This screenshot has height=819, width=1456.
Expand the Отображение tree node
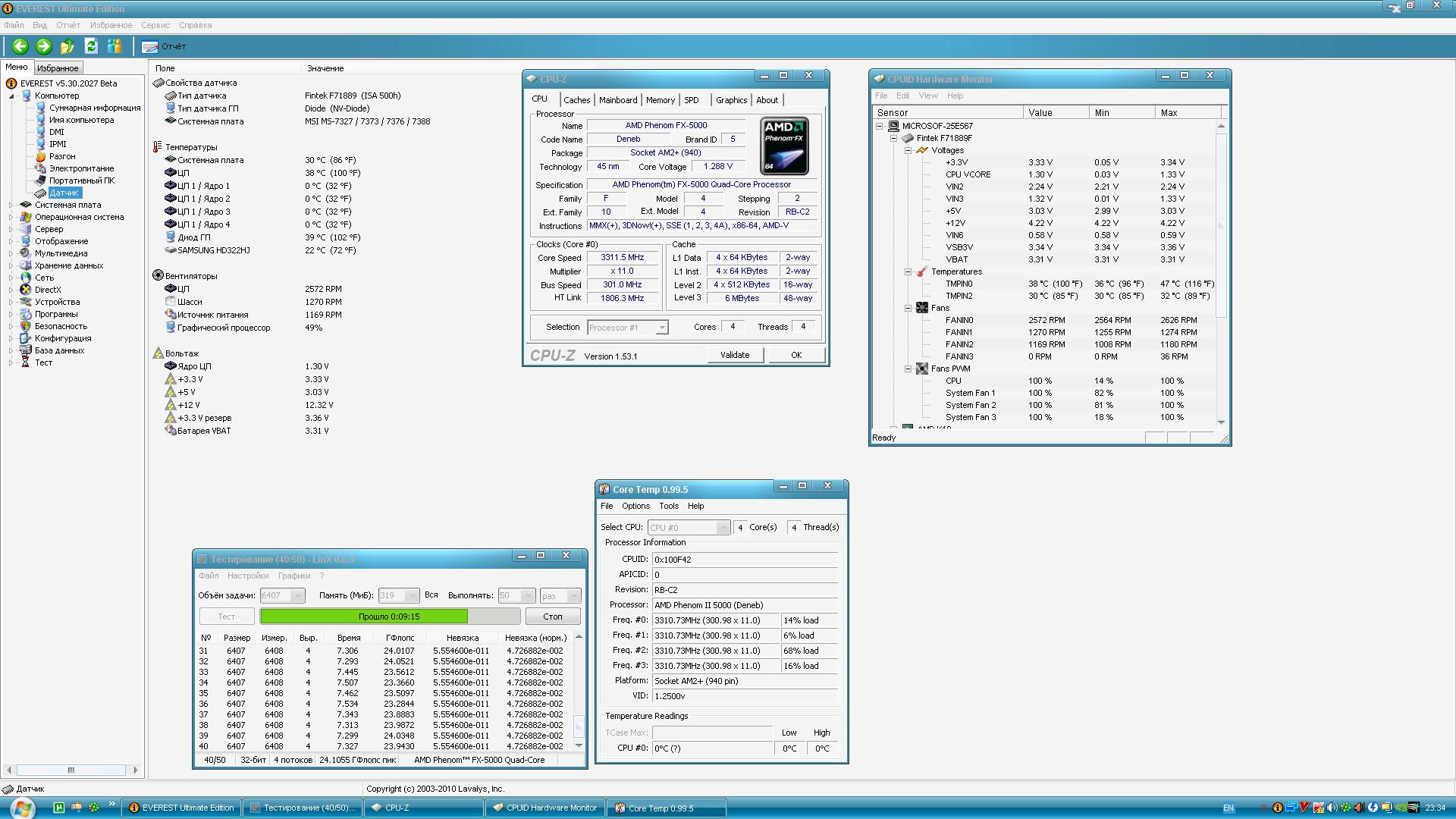pos(11,241)
